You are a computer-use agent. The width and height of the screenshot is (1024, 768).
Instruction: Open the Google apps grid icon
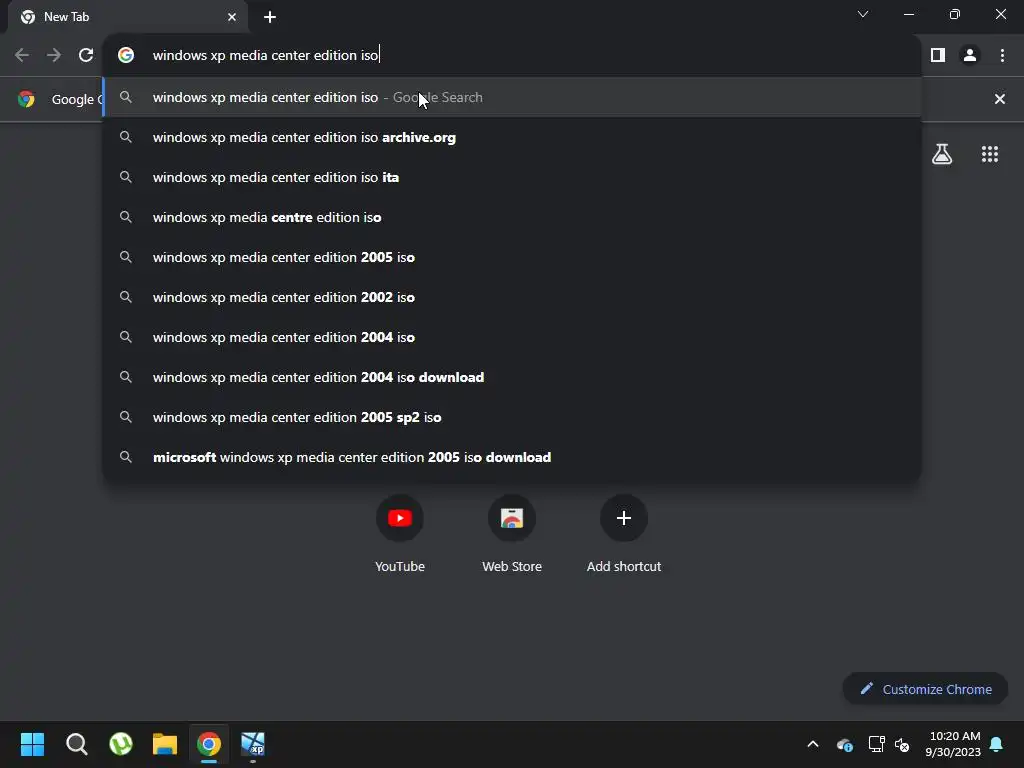click(x=989, y=154)
